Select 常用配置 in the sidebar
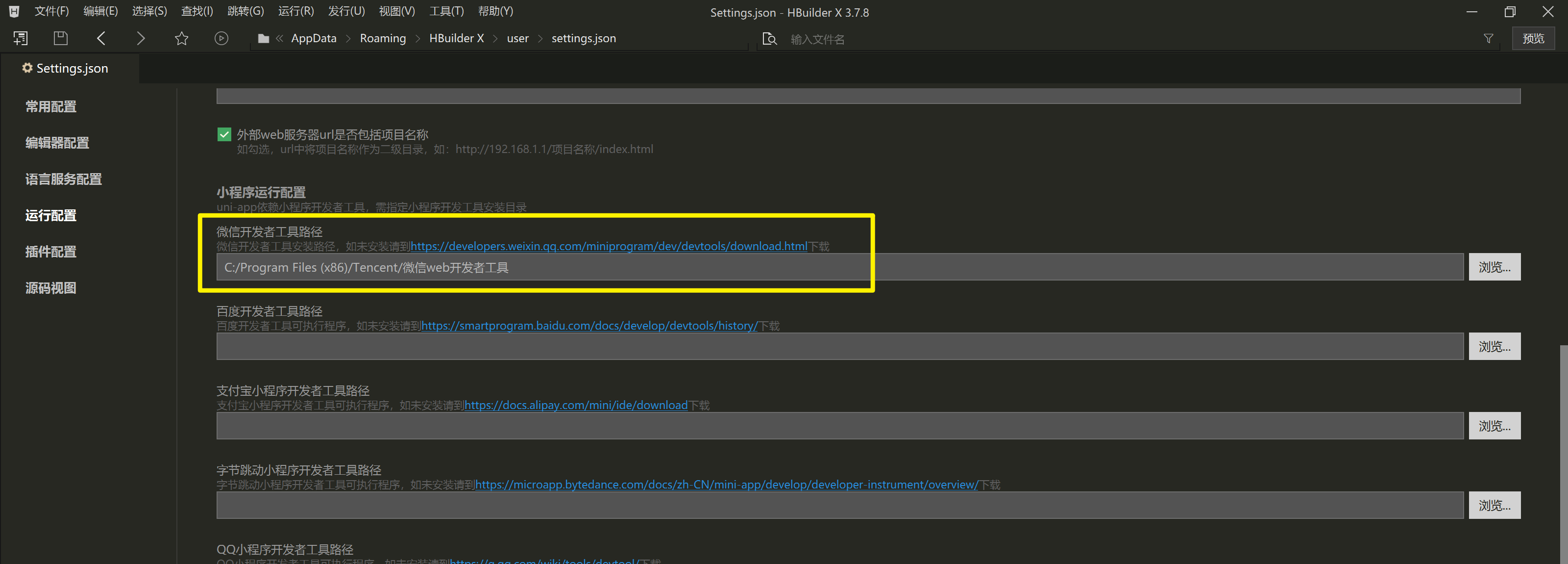1568x564 pixels. coord(50,106)
